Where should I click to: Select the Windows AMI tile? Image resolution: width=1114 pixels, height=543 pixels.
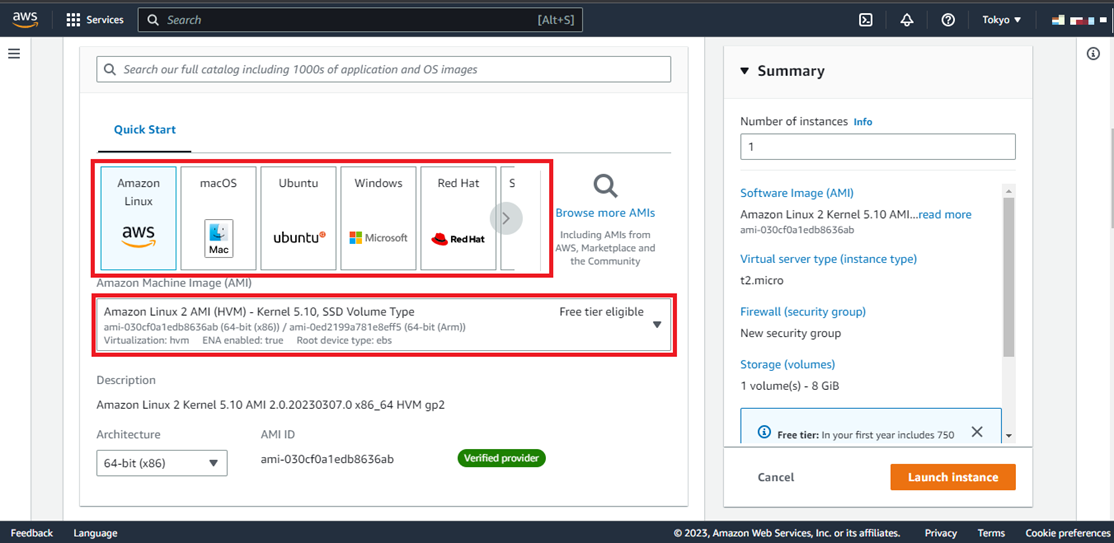[x=378, y=218]
